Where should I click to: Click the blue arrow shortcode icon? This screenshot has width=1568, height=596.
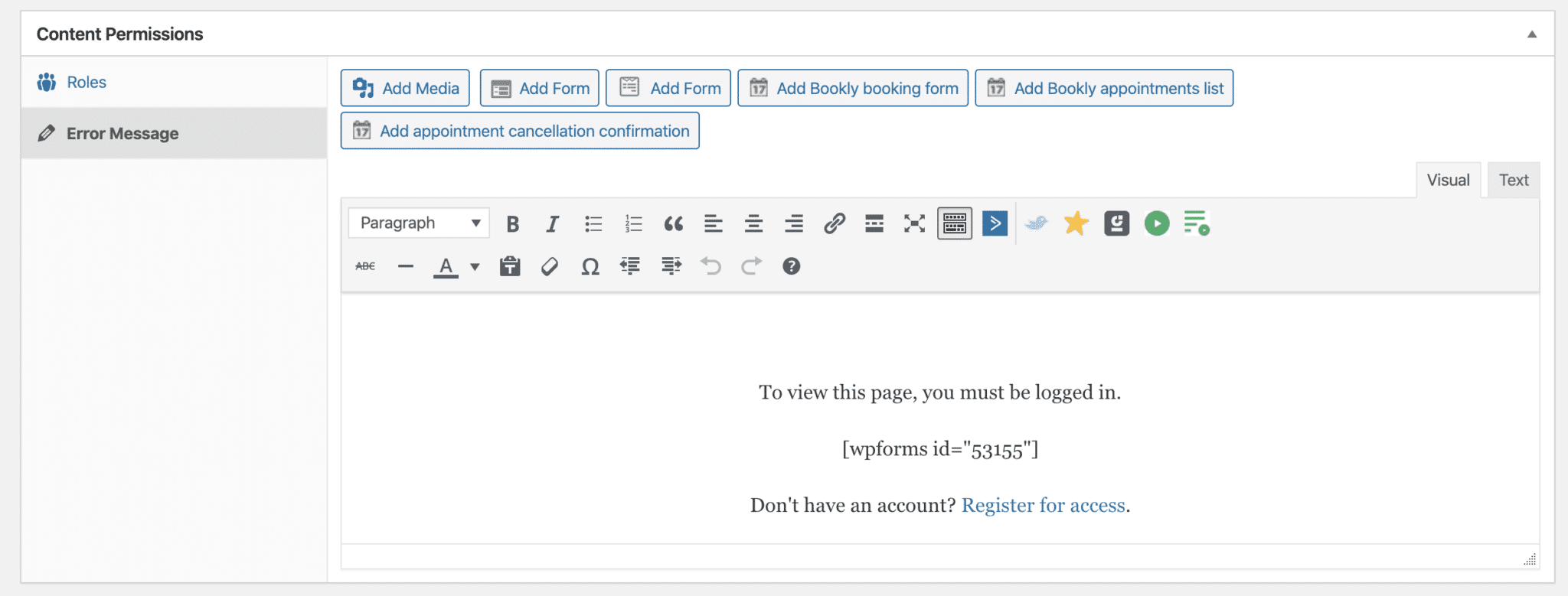tap(995, 223)
